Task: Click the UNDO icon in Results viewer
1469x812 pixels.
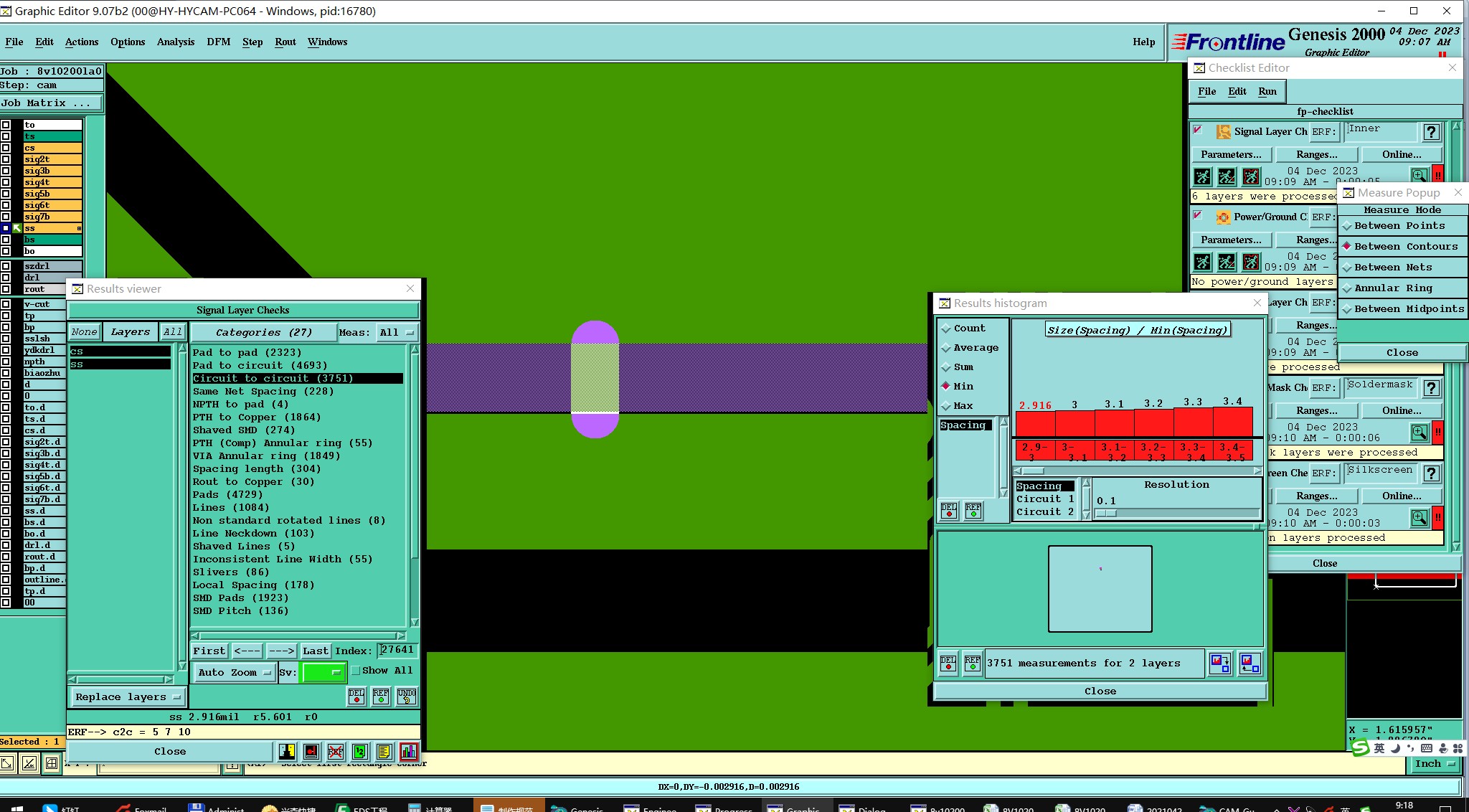Action: (x=406, y=696)
